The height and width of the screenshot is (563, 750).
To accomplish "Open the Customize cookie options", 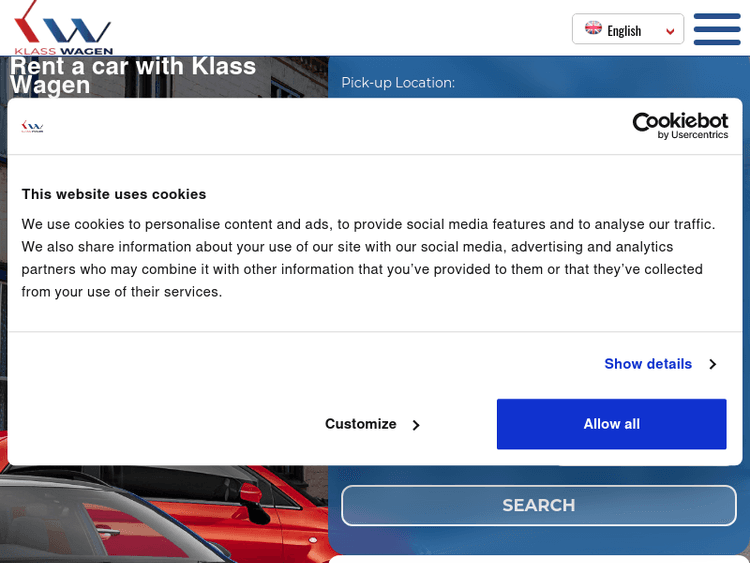I will [361, 424].
